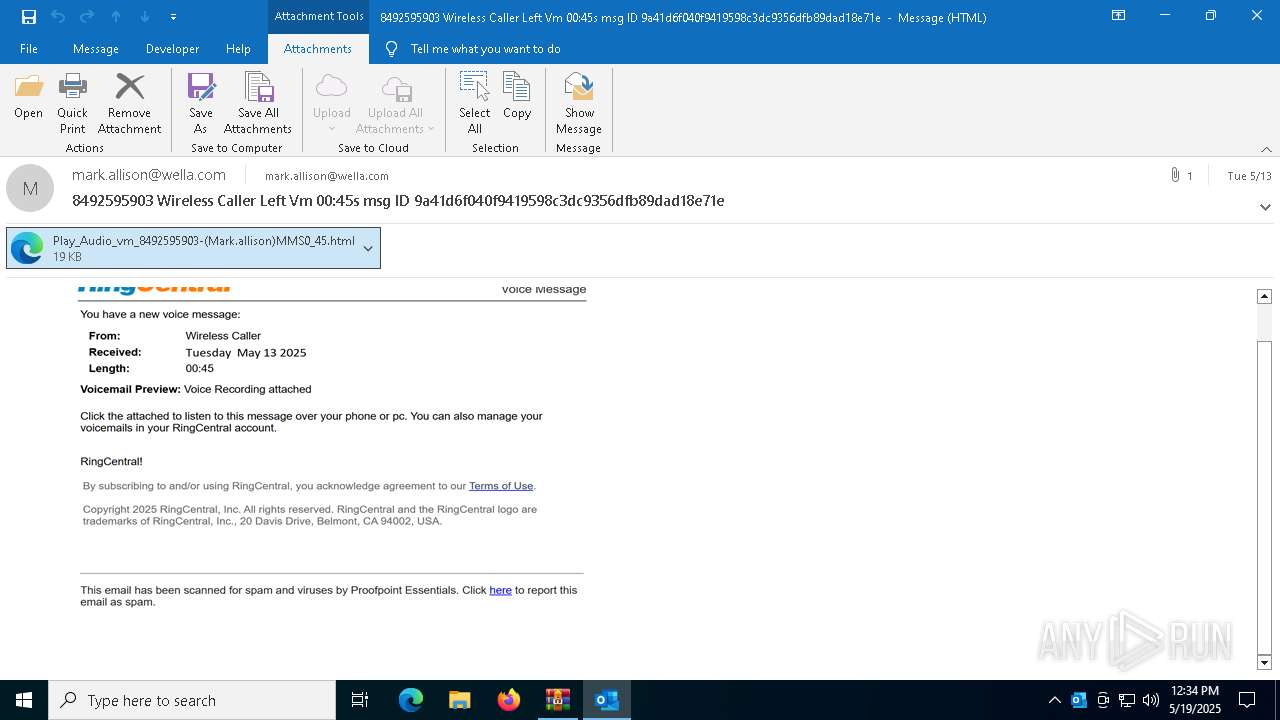Click the sender avatar circle M
The height and width of the screenshot is (720, 1280).
click(x=30, y=188)
